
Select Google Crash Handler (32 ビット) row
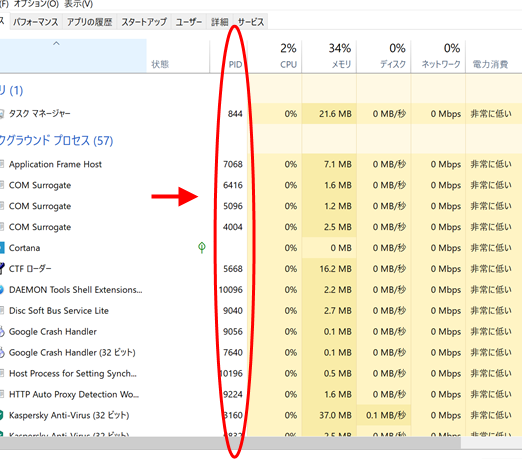click(x=261, y=353)
